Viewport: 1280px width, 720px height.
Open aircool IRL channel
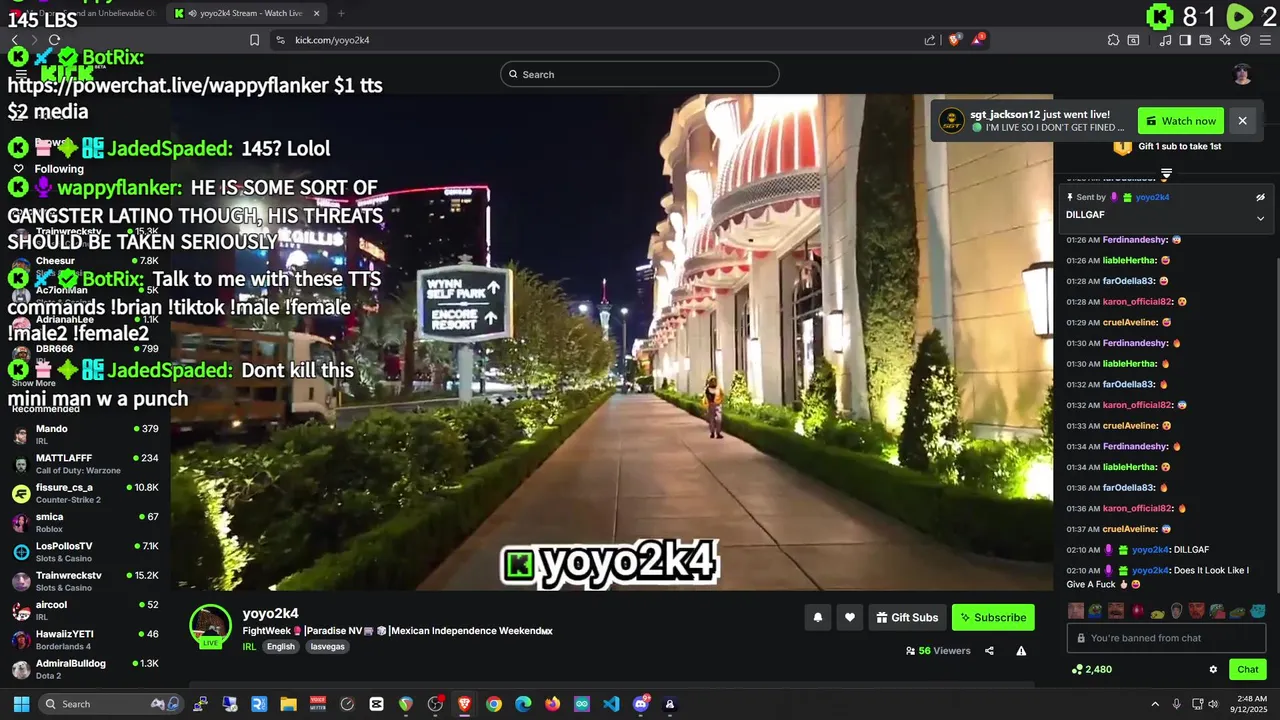pos(85,610)
